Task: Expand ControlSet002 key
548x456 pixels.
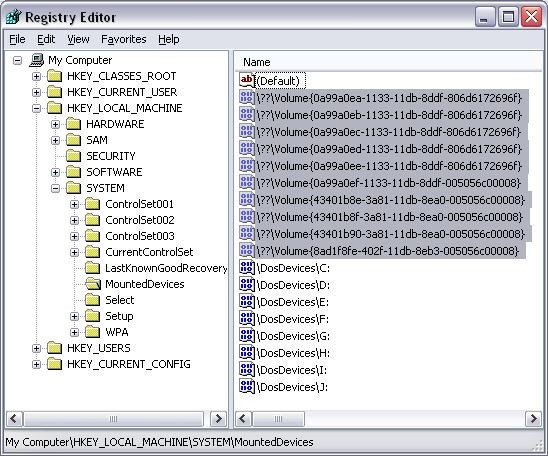Action: coord(74,220)
